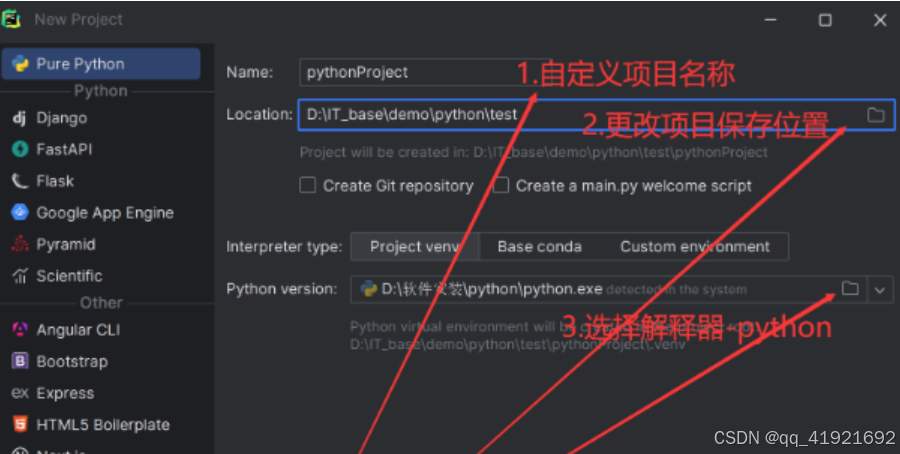
Task: Click the python.exe interpreter icon
Action: point(368,289)
